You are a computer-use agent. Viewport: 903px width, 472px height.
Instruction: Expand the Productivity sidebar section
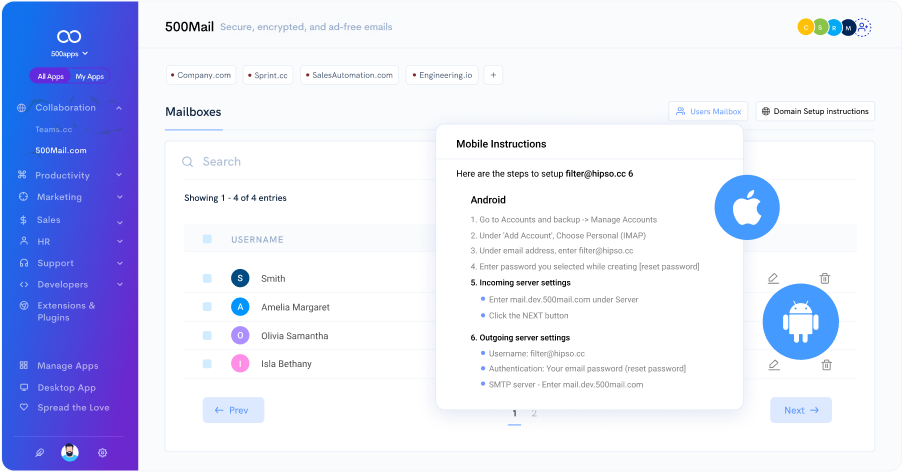(119, 176)
